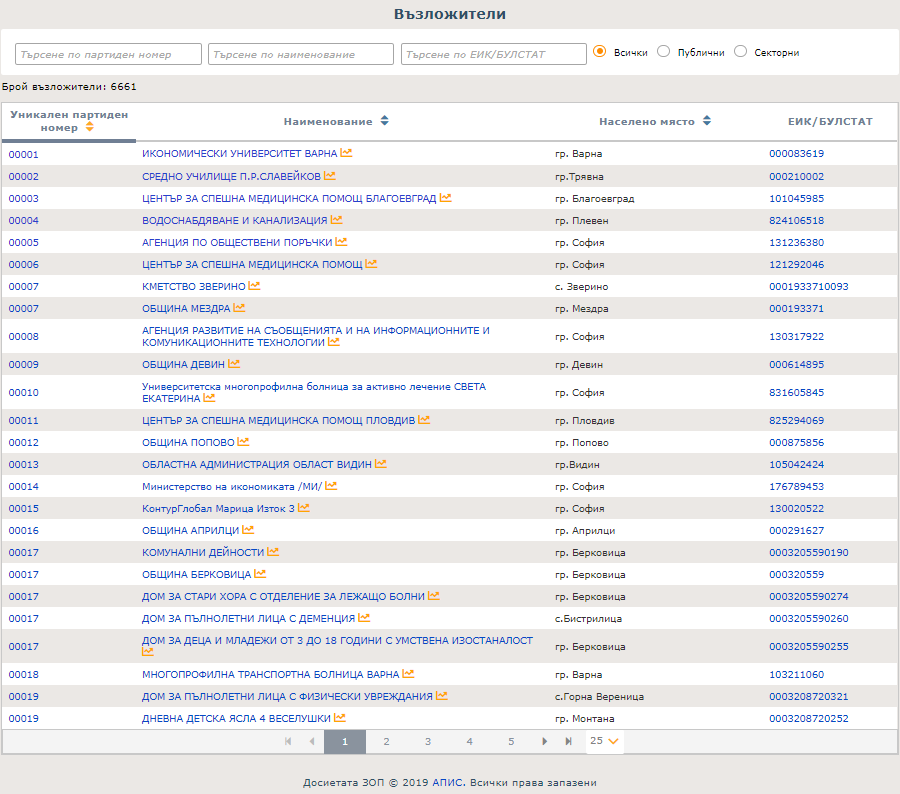Open chart icon beside ОБЩИНА МЕЗДРА
The image size is (900, 794).
coord(239,308)
